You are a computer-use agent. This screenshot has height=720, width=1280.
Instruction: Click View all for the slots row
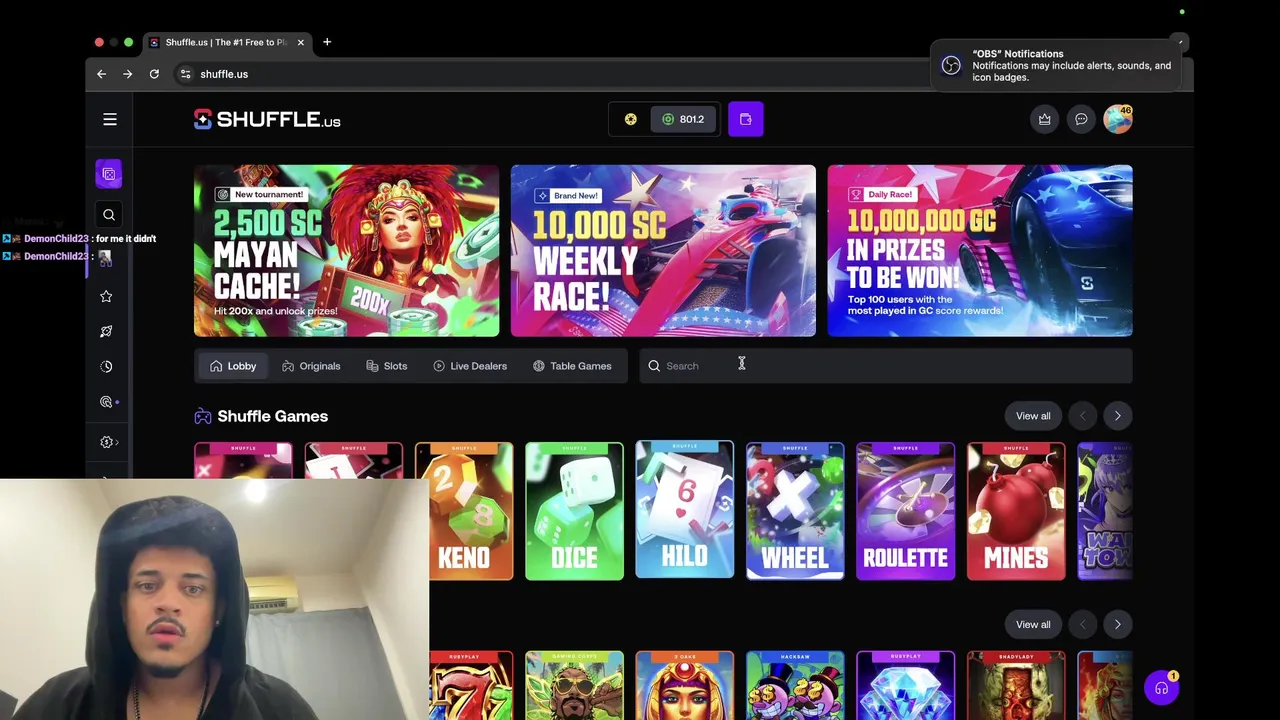pyautogui.click(x=1033, y=625)
